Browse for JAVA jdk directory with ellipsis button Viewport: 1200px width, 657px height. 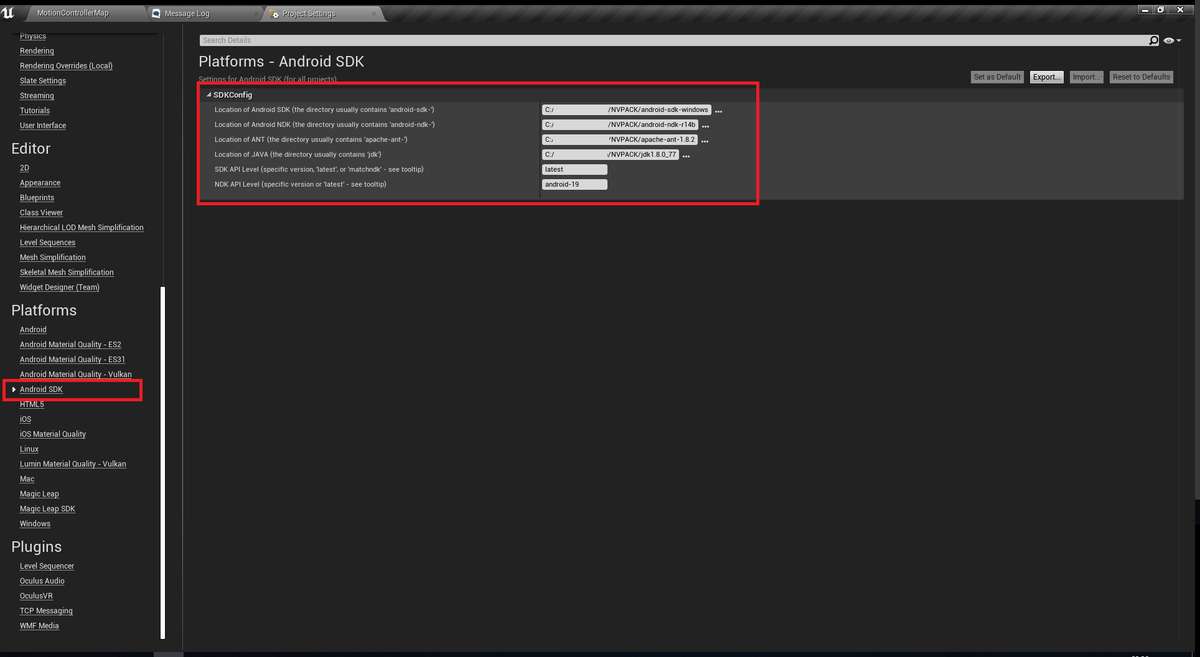(686, 156)
